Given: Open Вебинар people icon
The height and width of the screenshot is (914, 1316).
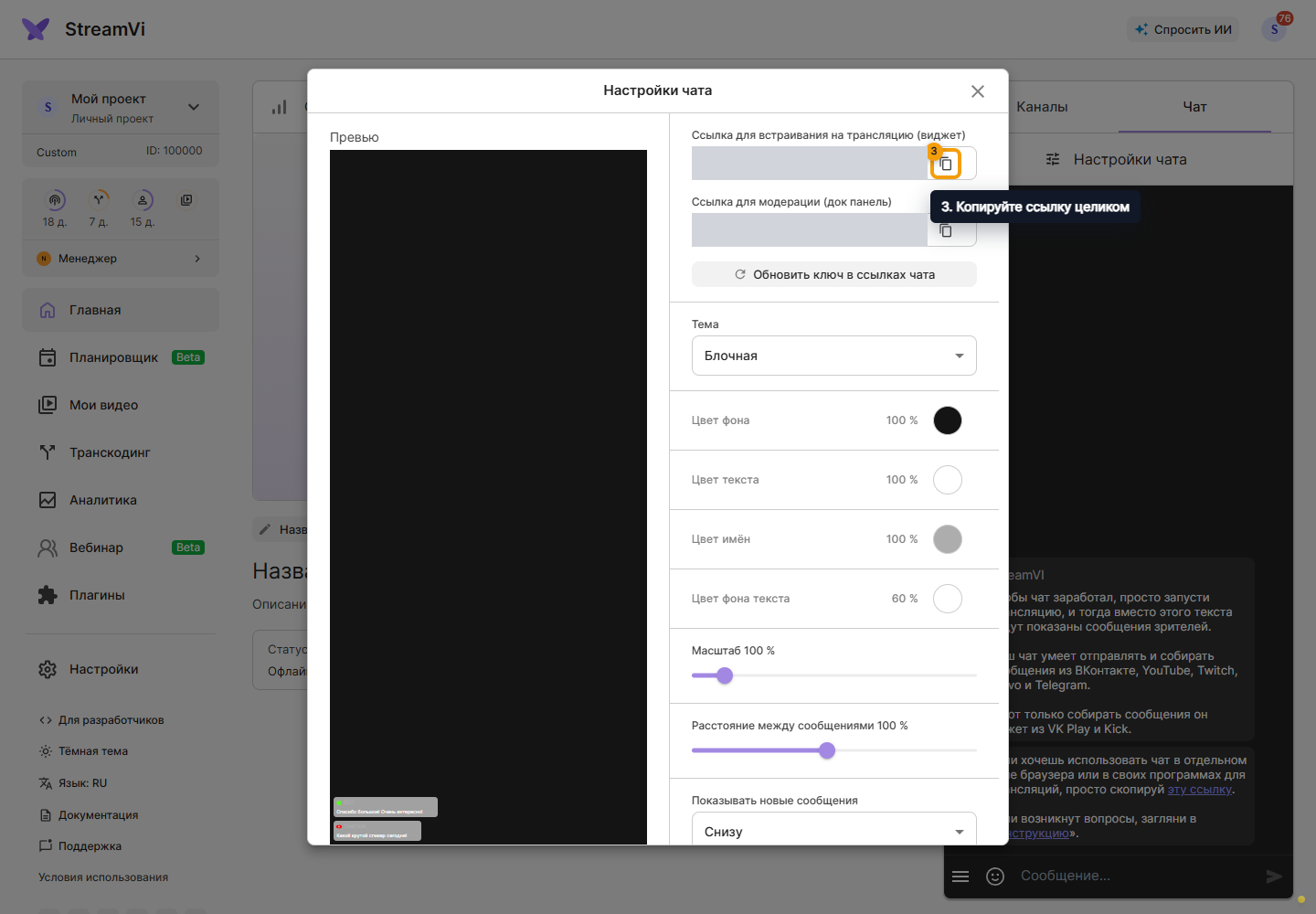Looking at the screenshot, I should coord(48,547).
